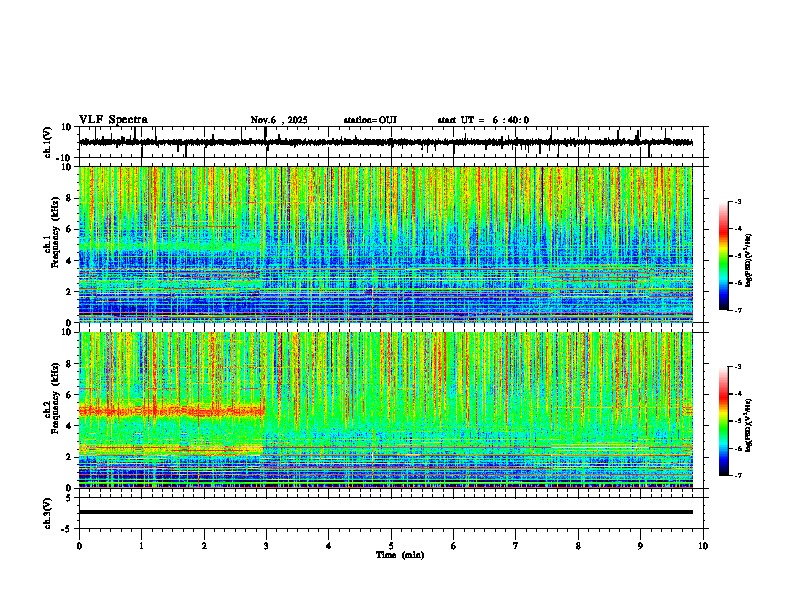Image resolution: width=792 pixels, height=612 pixels.
Task: Click time-axis tick label "7"
Action: (x=516, y=546)
